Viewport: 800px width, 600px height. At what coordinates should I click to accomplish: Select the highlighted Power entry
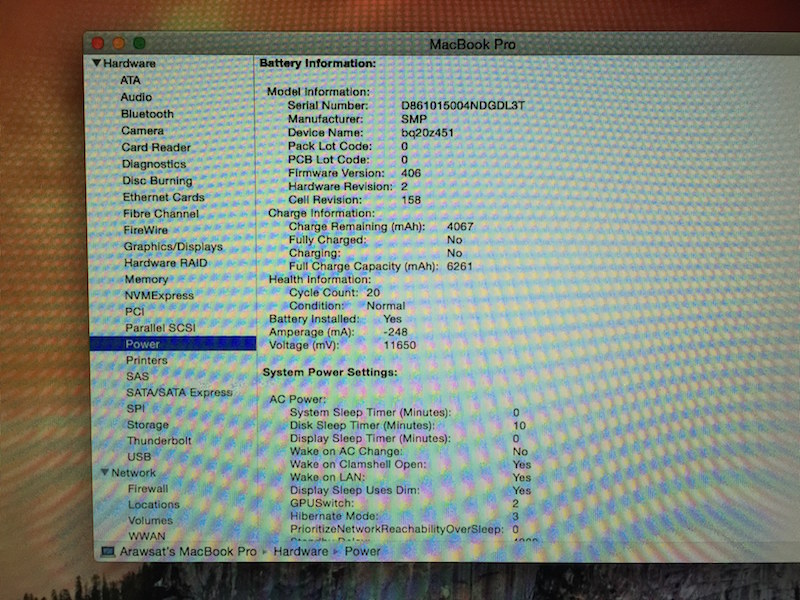click(173, 344)
